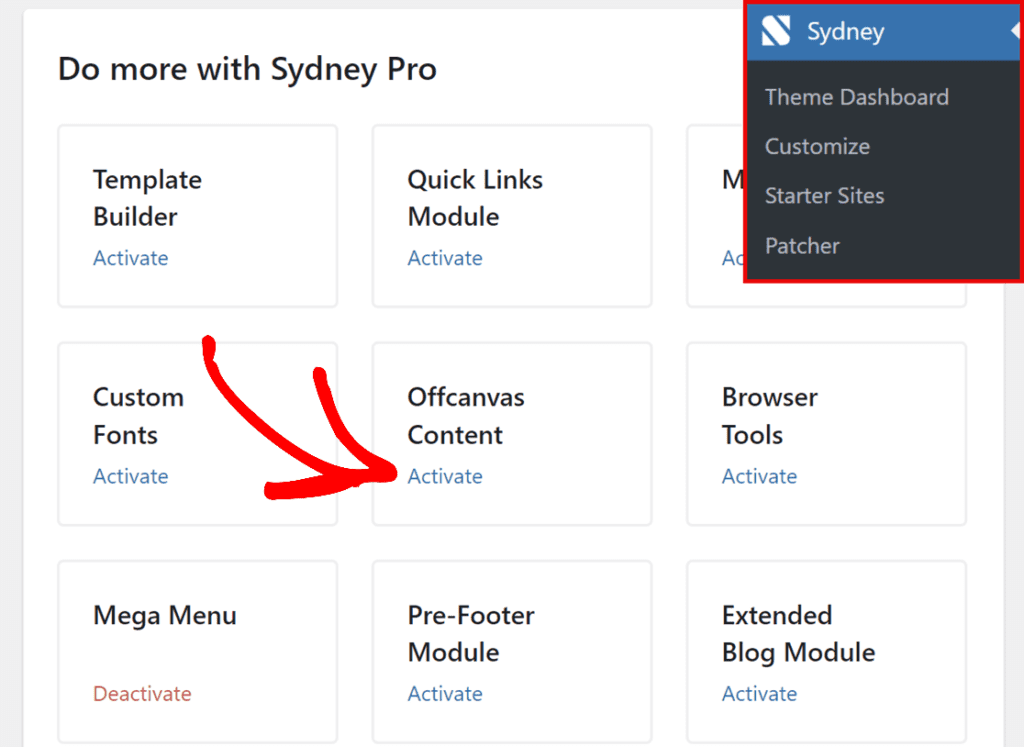Activate the Custom Fonts module
Image resolution: width=1024 pixels, height=747 pixels.
(x=130, y=476)
